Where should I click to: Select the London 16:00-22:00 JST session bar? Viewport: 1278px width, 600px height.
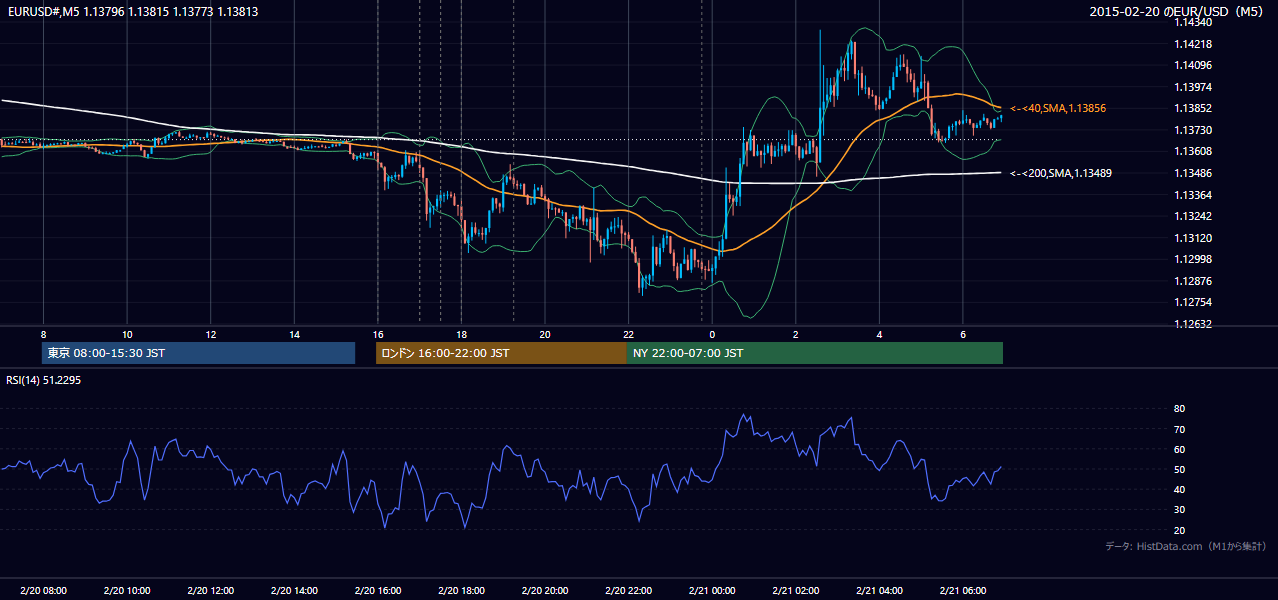501,353
